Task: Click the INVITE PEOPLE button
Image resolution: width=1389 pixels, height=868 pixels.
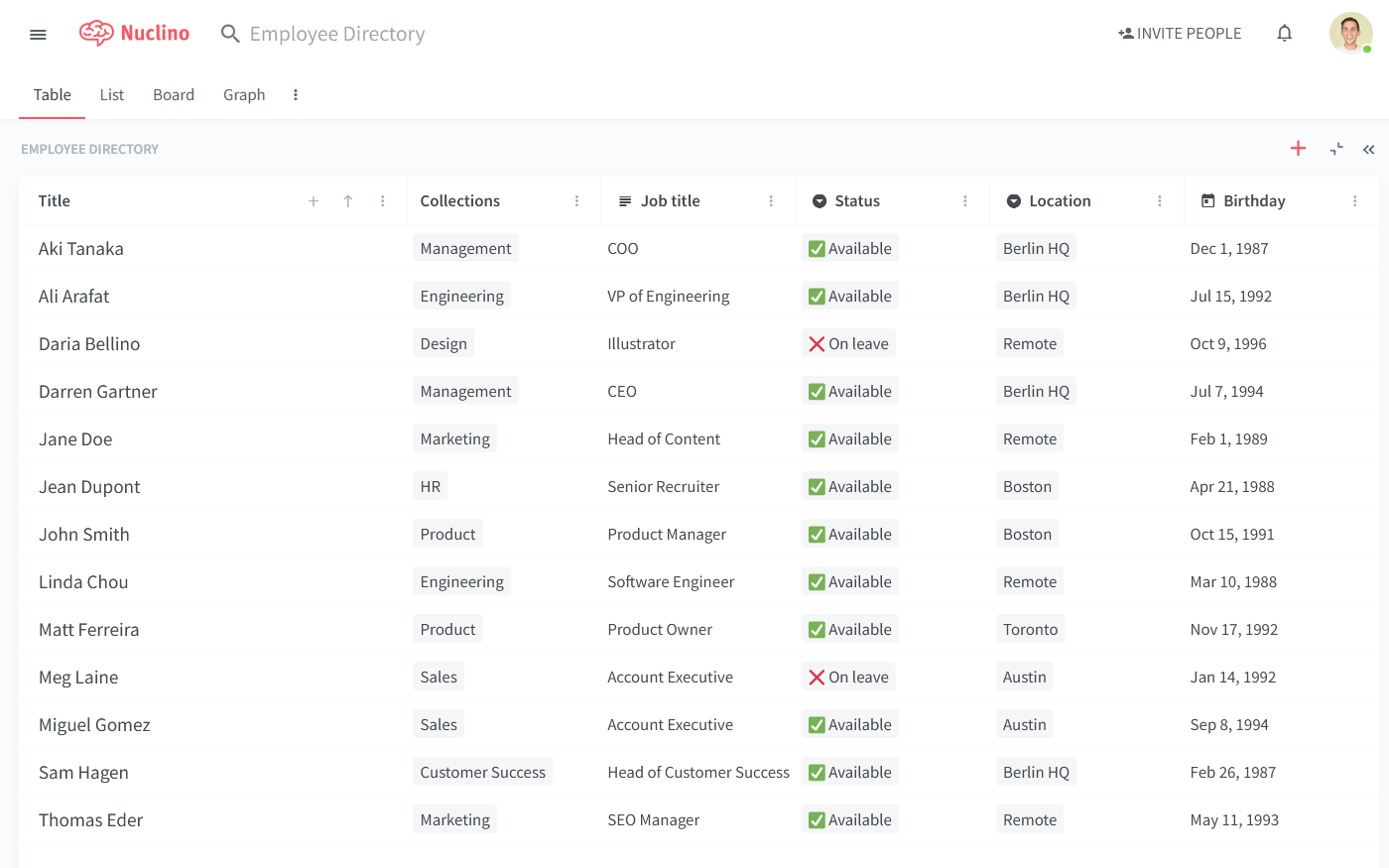Action: (x=1180, y=34)
